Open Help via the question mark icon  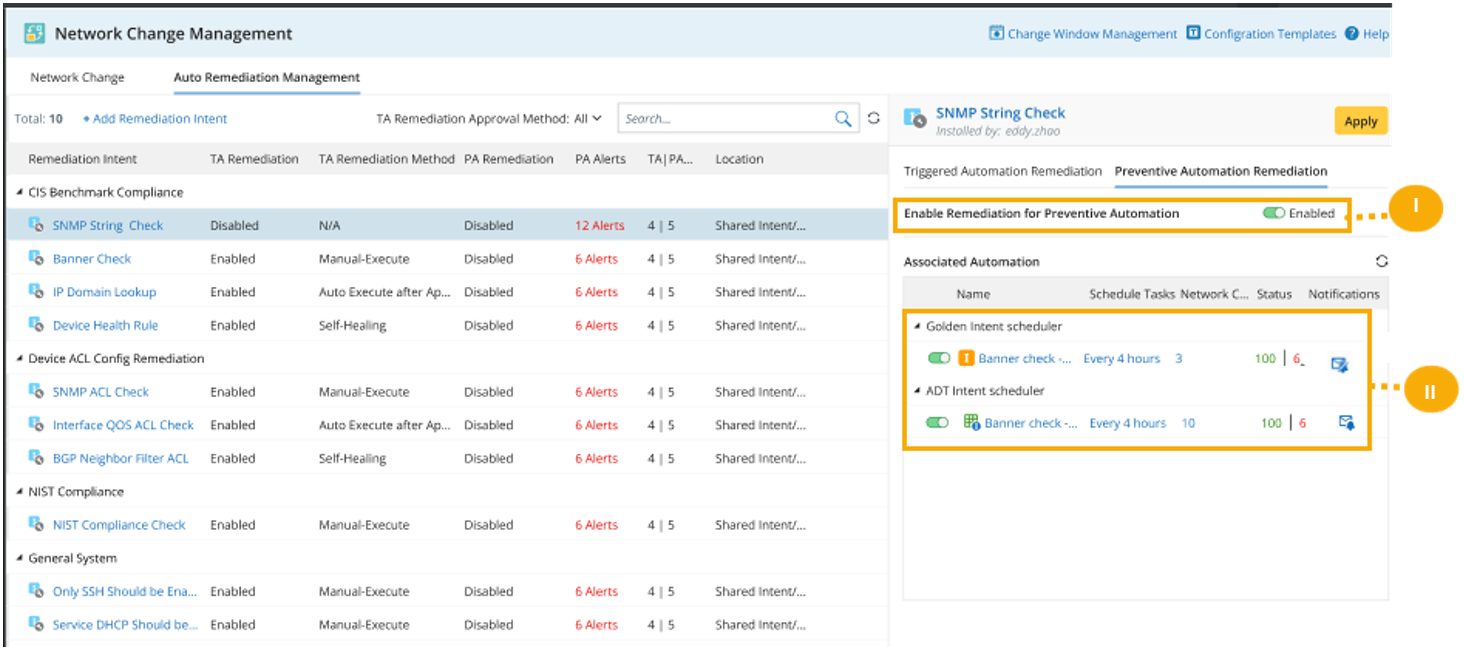[x=1352, y=34]
